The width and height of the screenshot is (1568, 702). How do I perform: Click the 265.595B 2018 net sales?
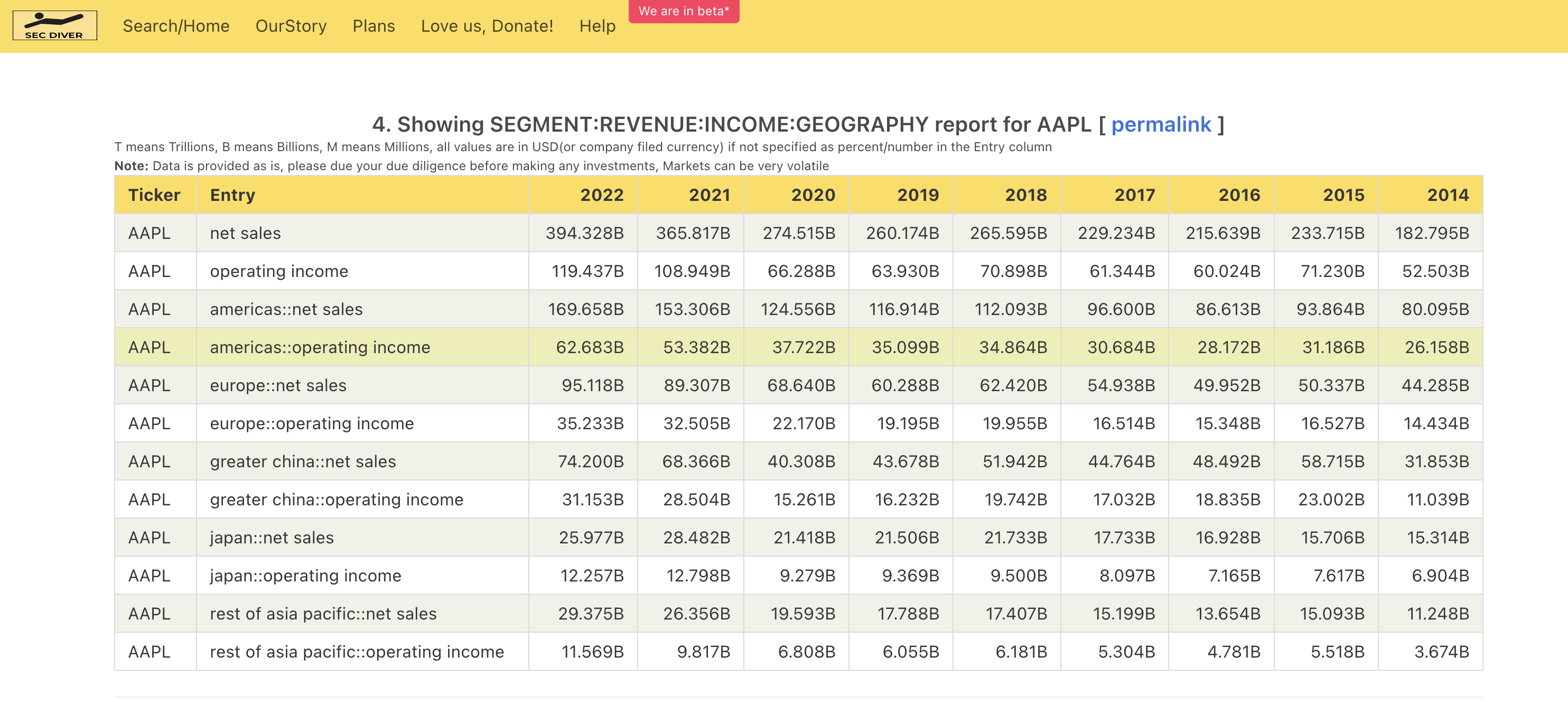point(1008,233)
